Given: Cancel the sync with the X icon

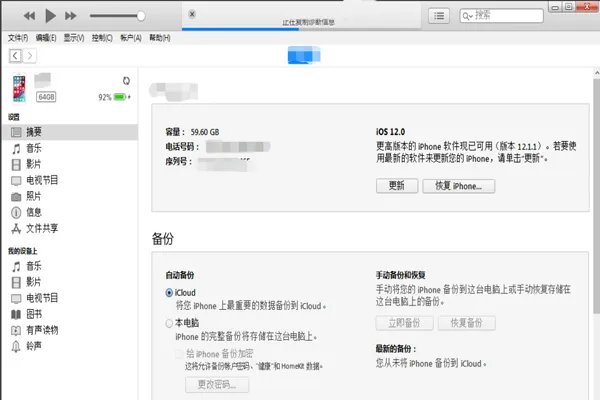Looking at the screenshot, I should coord(192,14).
